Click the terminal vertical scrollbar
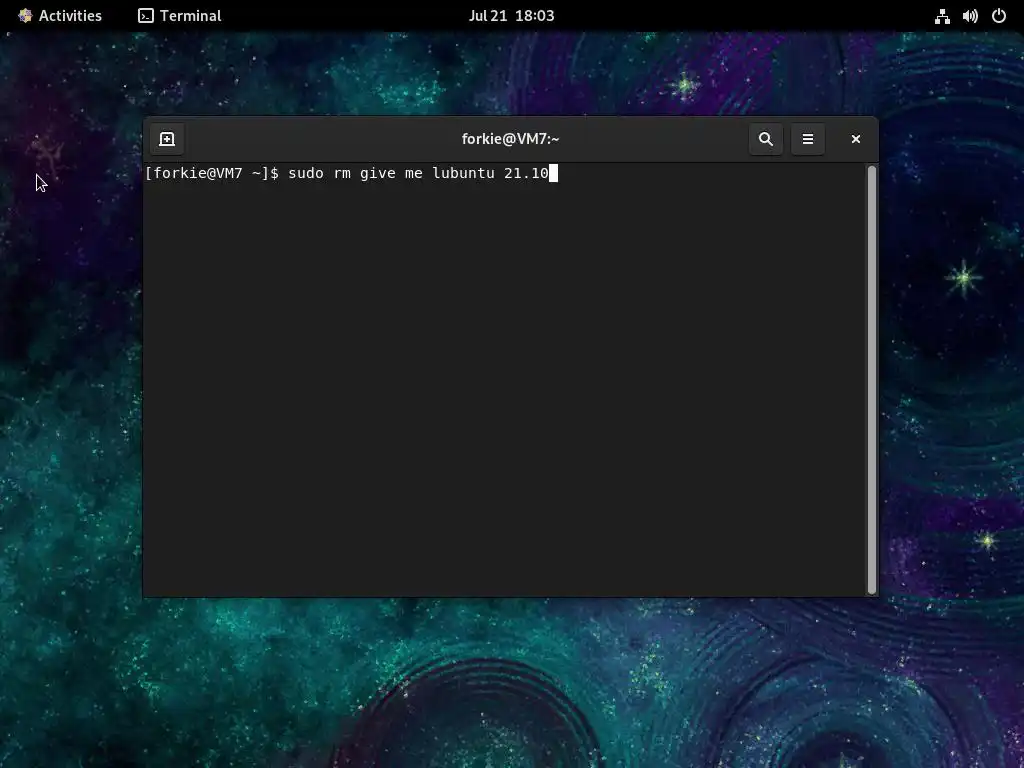Screen dimensions: 1024x768 871,379
